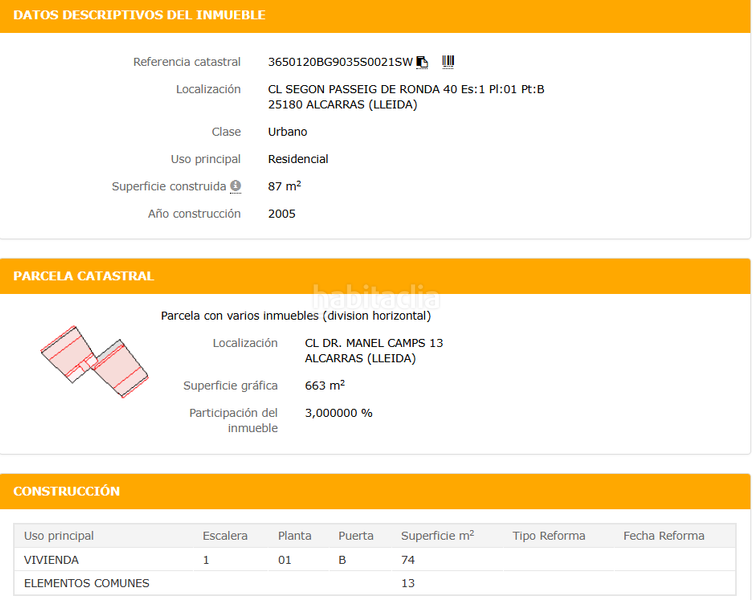Click the Fecha Reforma column header
Image resolution: width=753 pixels, height=600 pixels.
pos(663,536)
